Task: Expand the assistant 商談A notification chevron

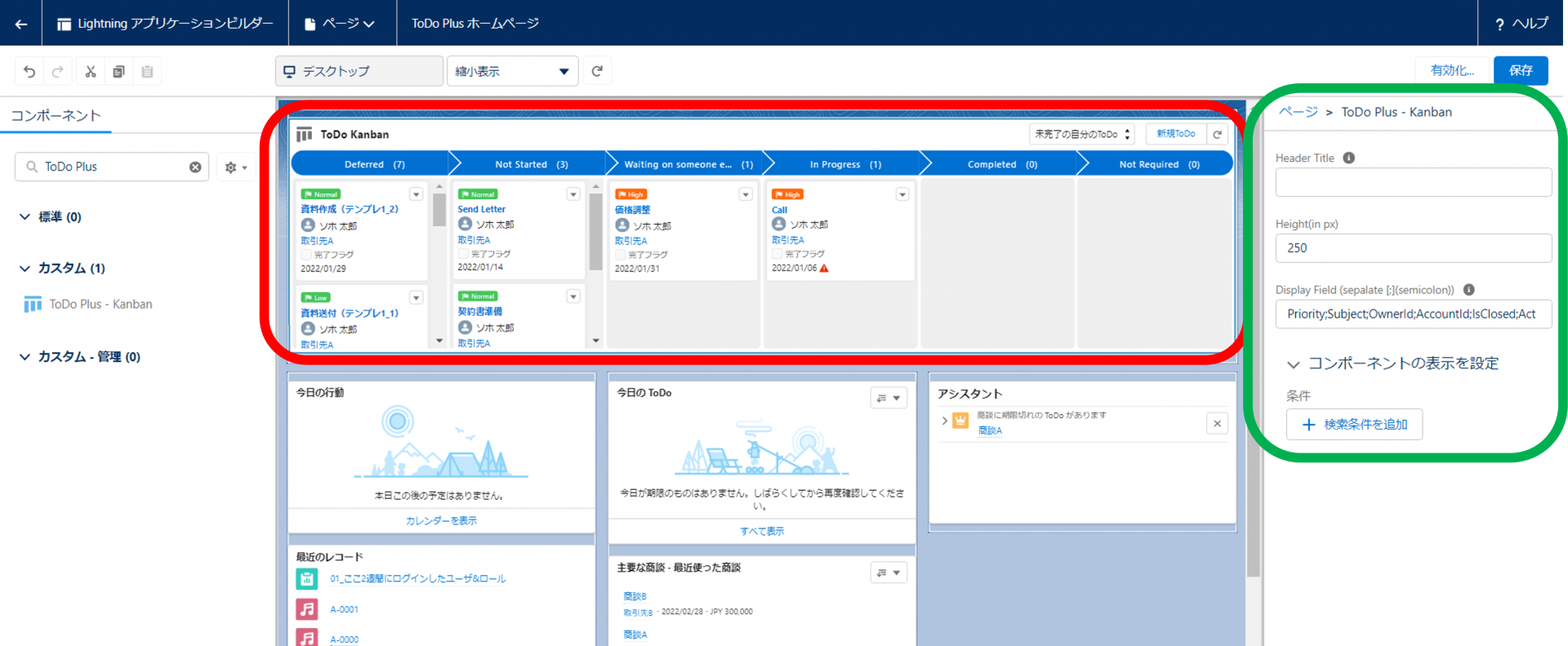Action: [944, 421]
